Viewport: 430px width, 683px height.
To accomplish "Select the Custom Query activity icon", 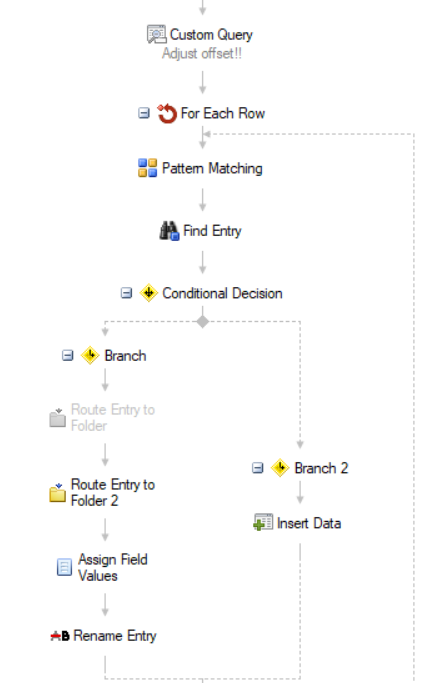I will pos(156,34).
